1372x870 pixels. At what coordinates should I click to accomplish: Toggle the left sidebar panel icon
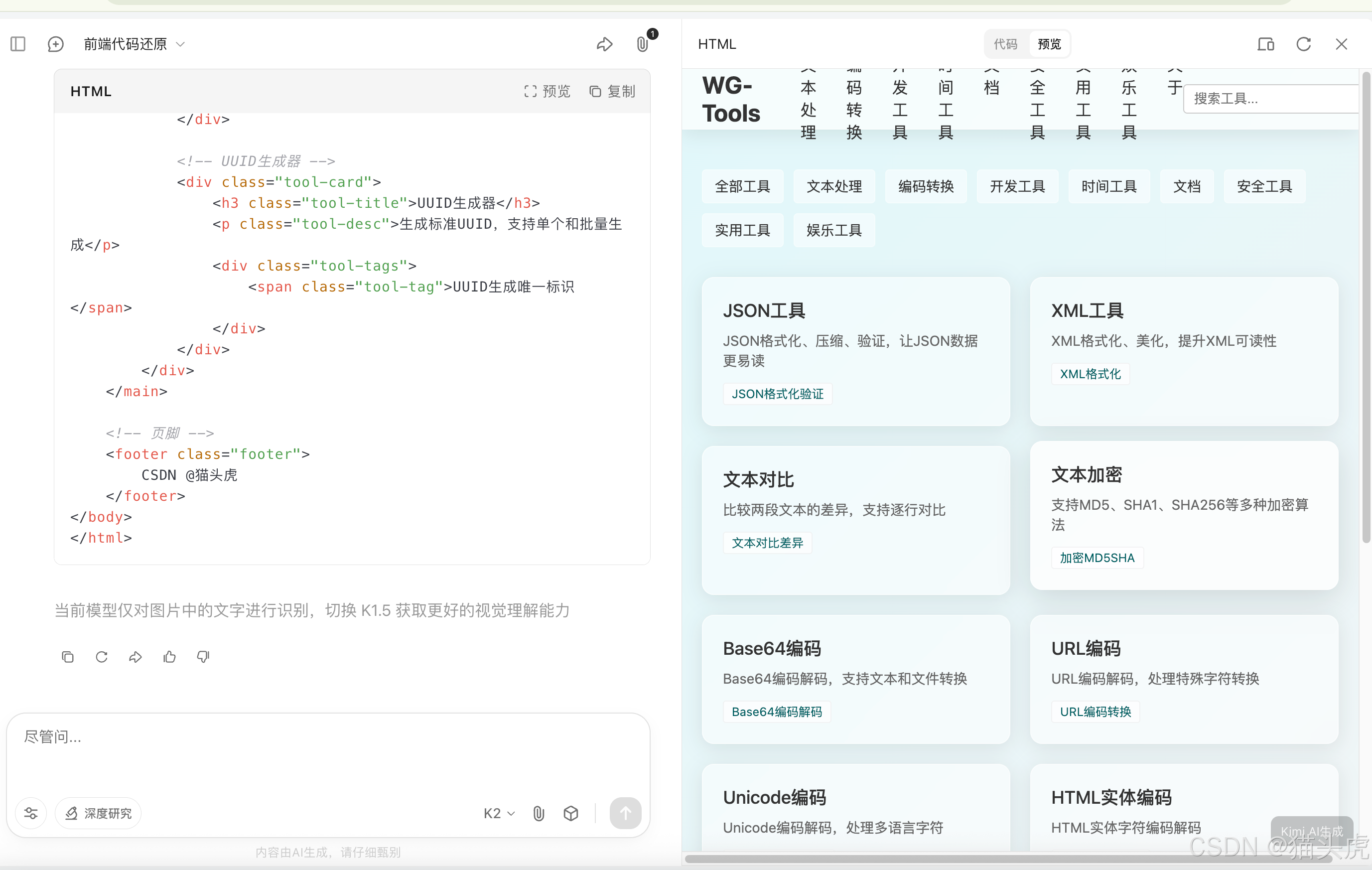[18, 44]
